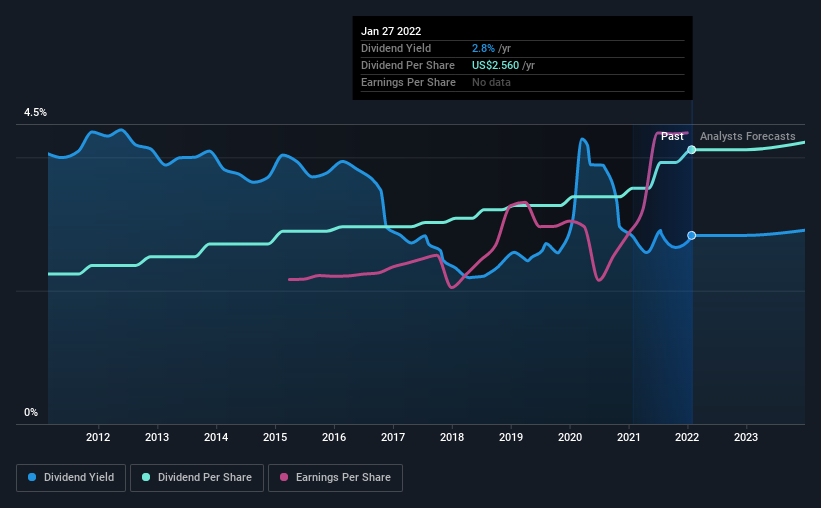This screenshot has height=508, width=821.
Task: Click the 2018 x-axis label
Action: [x=452, y=437]
